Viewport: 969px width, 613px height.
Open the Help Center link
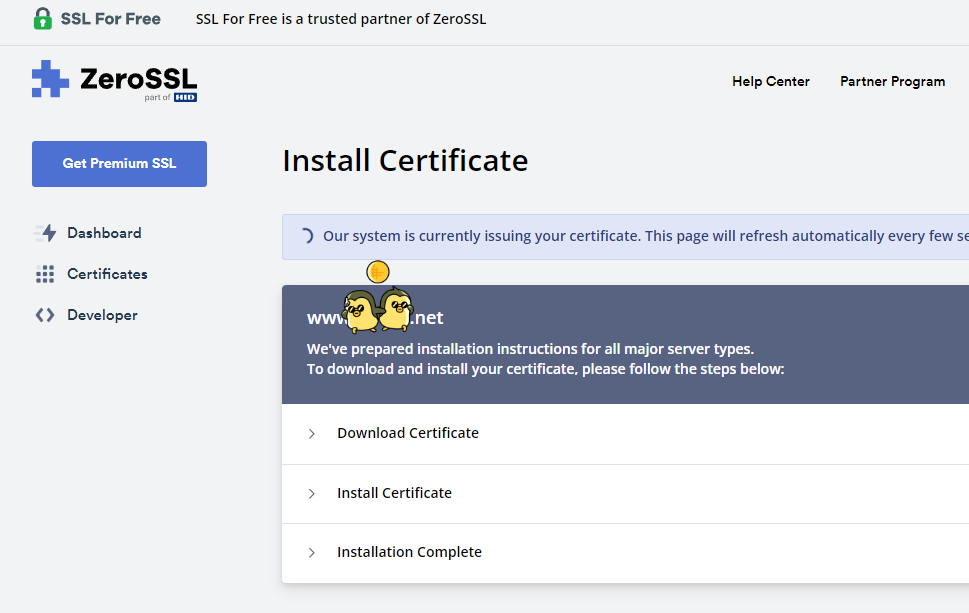coord(771,82)
